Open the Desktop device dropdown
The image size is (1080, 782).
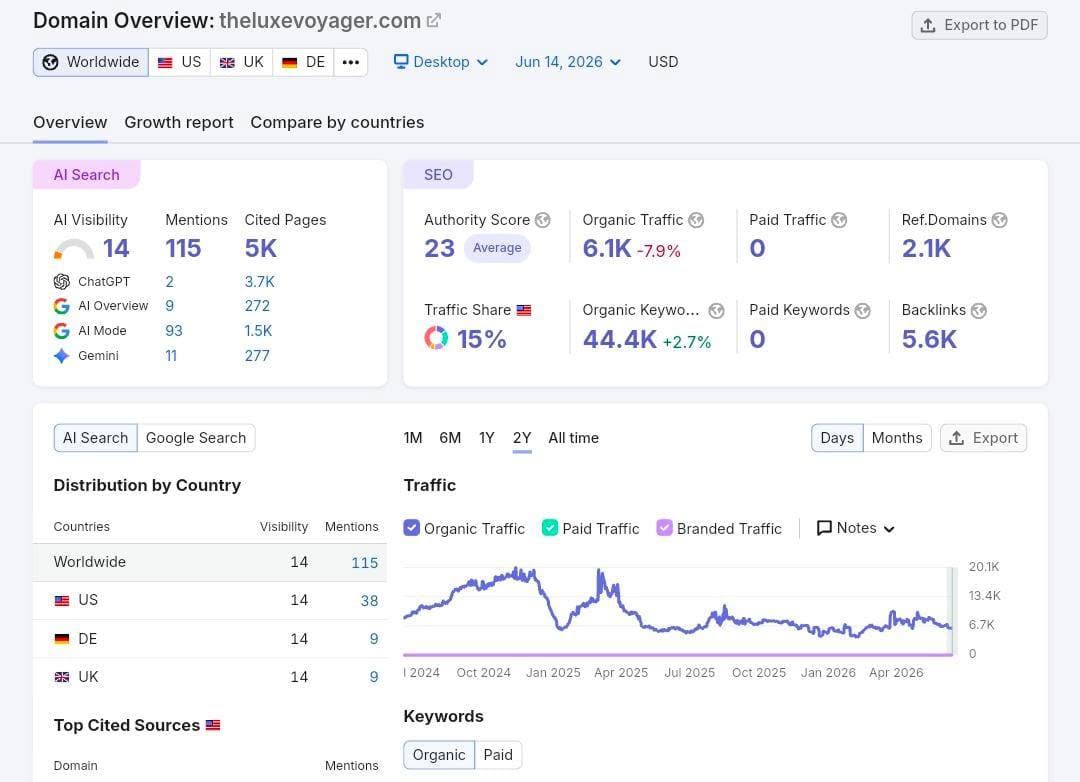441,62
